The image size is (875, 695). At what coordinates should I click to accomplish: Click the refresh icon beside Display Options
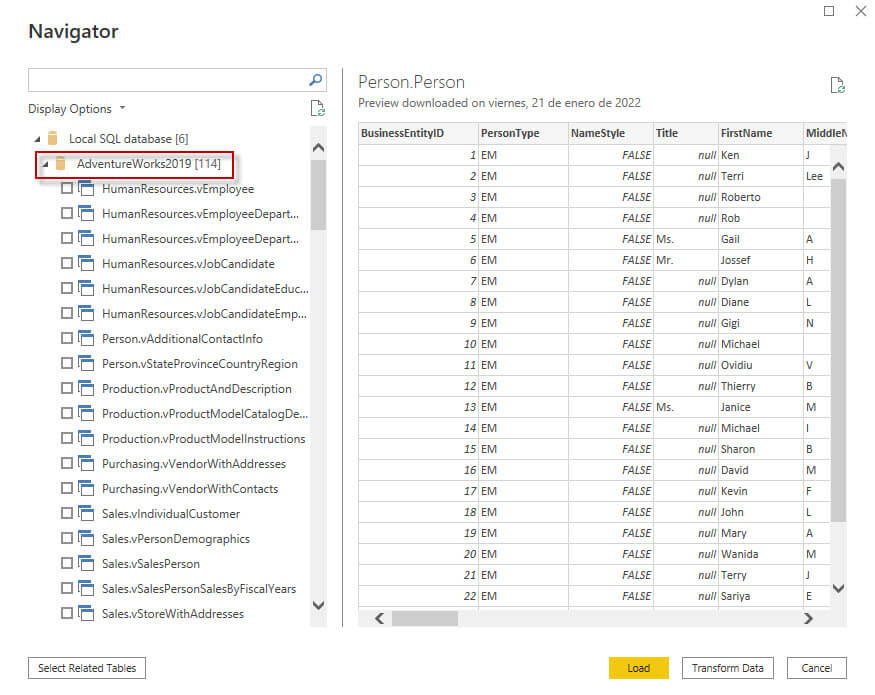pyautogui.click(x=317, y=109)
